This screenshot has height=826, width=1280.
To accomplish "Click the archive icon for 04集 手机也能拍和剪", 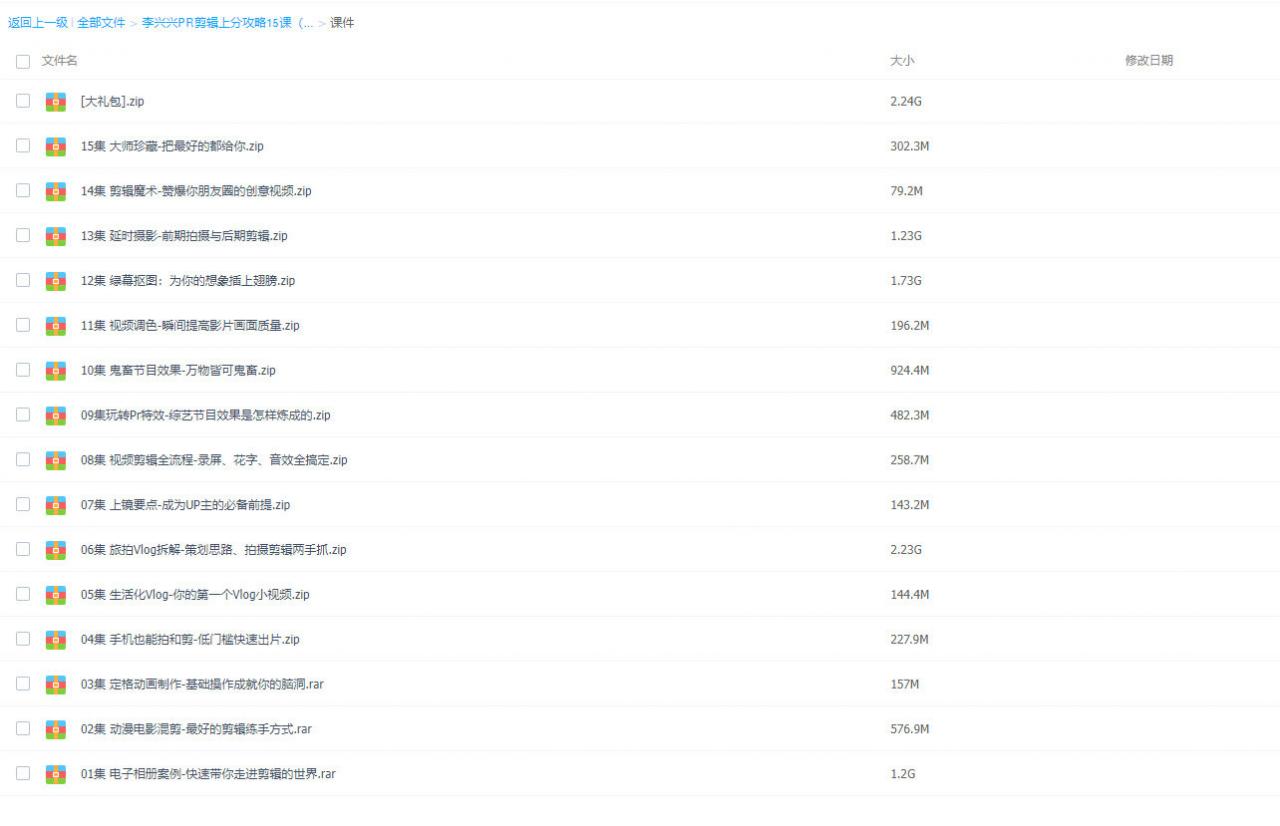I will coord(56,639).
